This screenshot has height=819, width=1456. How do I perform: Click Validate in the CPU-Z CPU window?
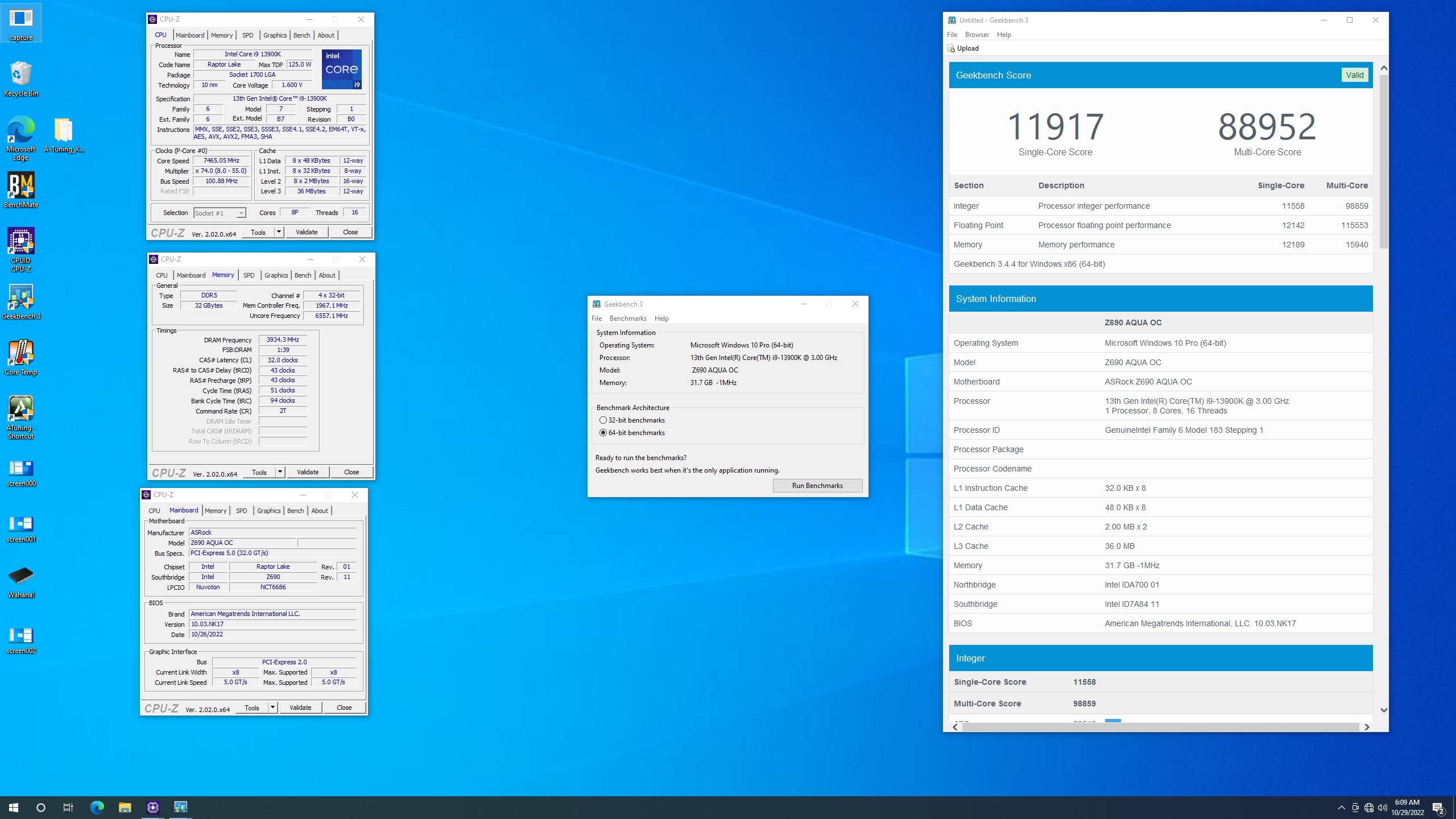pos(307,232)
